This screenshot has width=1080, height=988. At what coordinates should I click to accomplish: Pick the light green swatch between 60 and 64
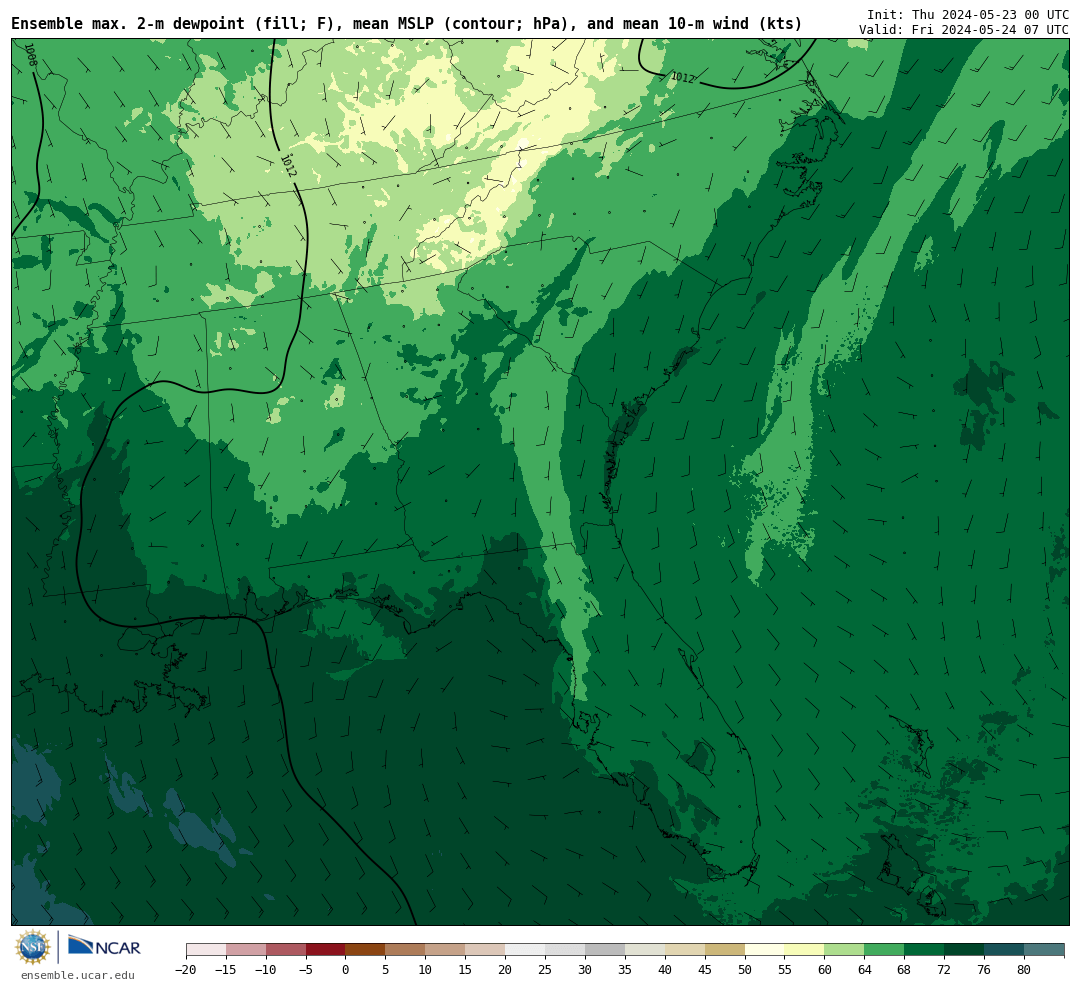click(845, 950)
